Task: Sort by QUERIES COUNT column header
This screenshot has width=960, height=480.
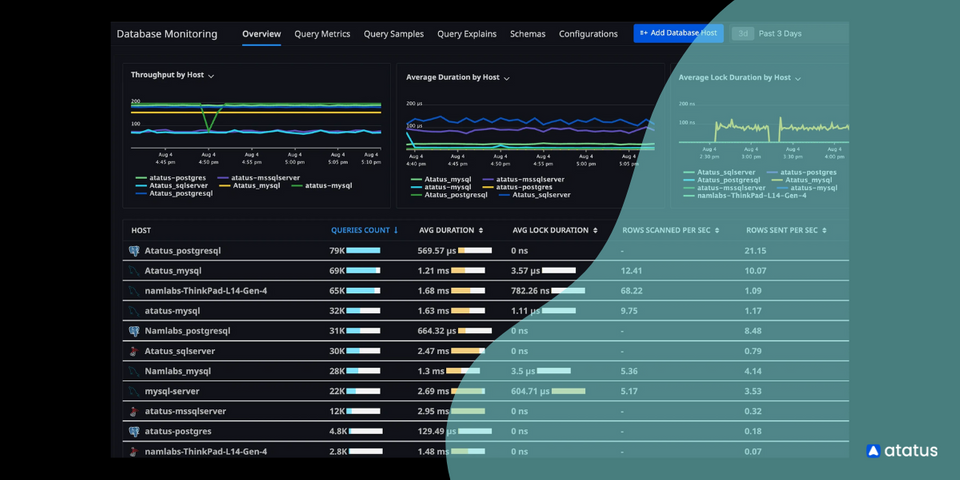Action: coord(360,230)
